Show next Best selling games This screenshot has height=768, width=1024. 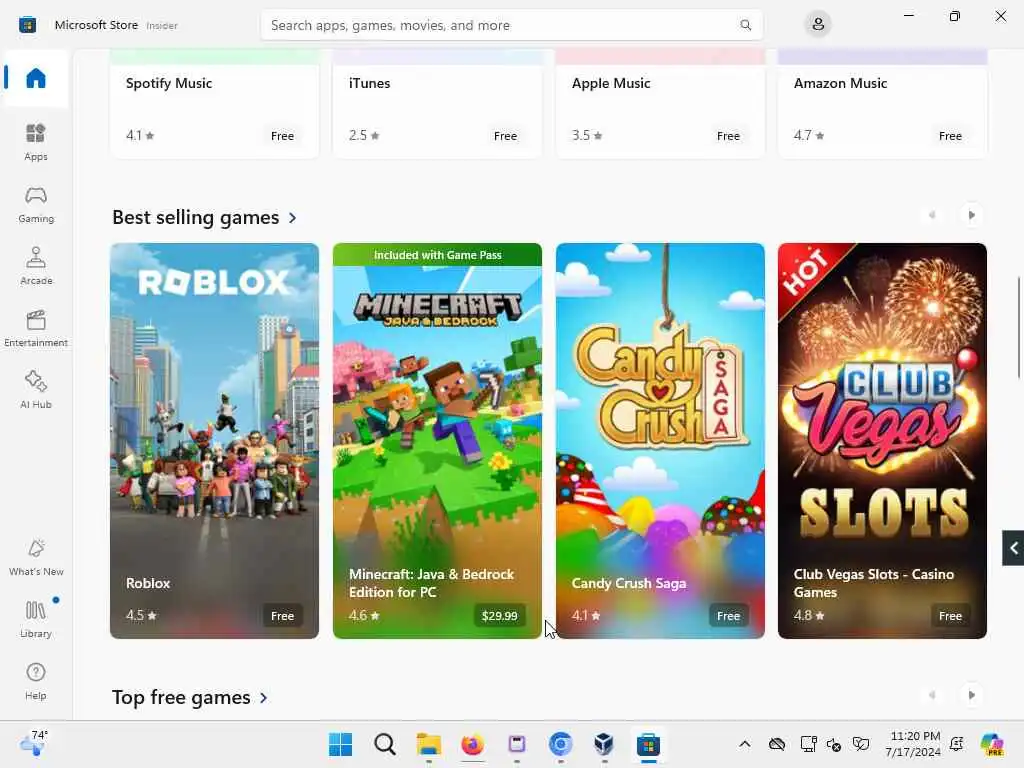971,215
